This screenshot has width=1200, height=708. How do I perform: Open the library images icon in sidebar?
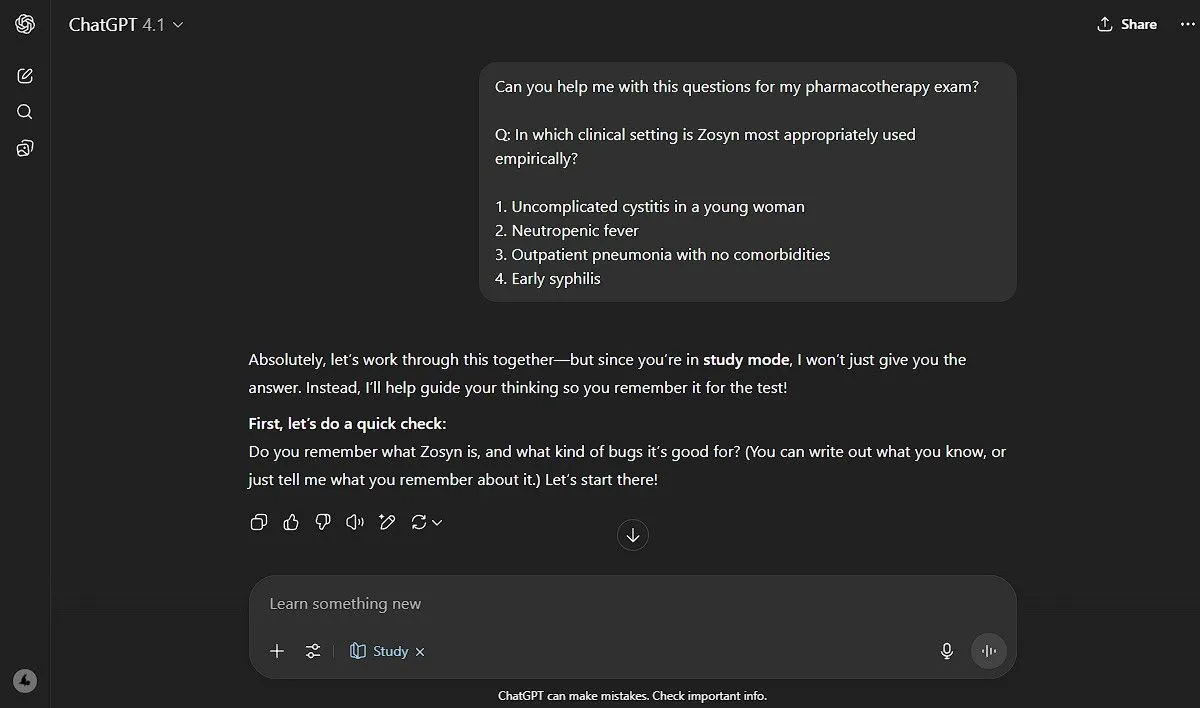[25, 148]
